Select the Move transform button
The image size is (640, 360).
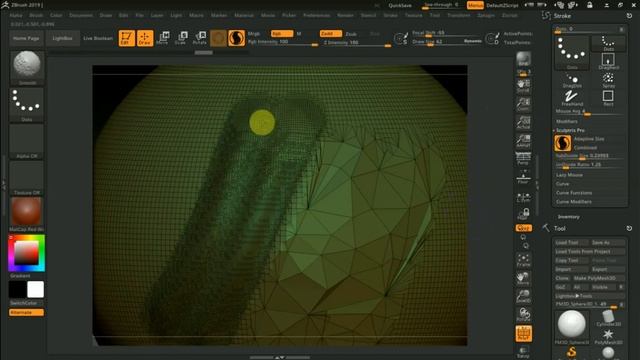[x=163, y=38]
